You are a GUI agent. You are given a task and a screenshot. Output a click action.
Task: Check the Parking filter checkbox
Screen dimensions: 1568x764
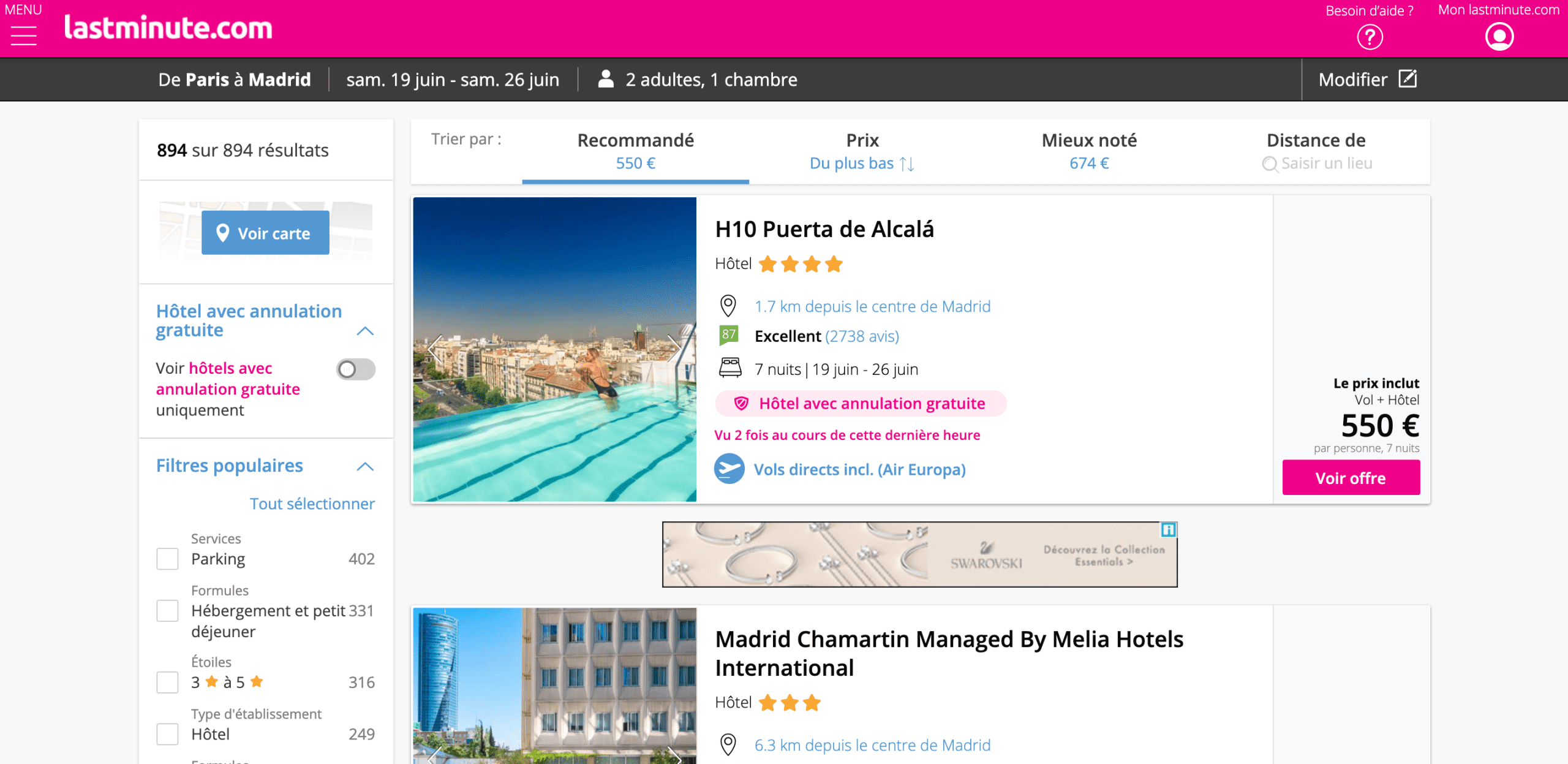(167, 558)
